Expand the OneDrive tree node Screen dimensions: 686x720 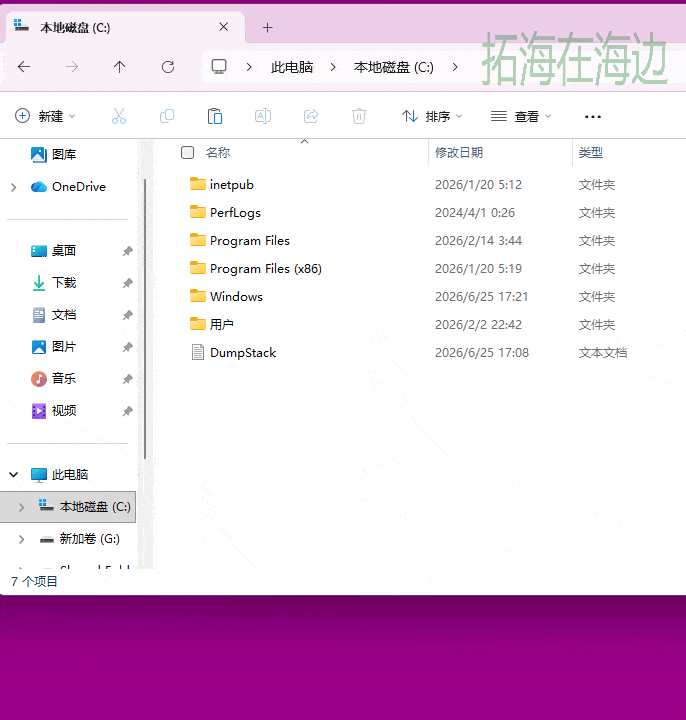[14, 187]
